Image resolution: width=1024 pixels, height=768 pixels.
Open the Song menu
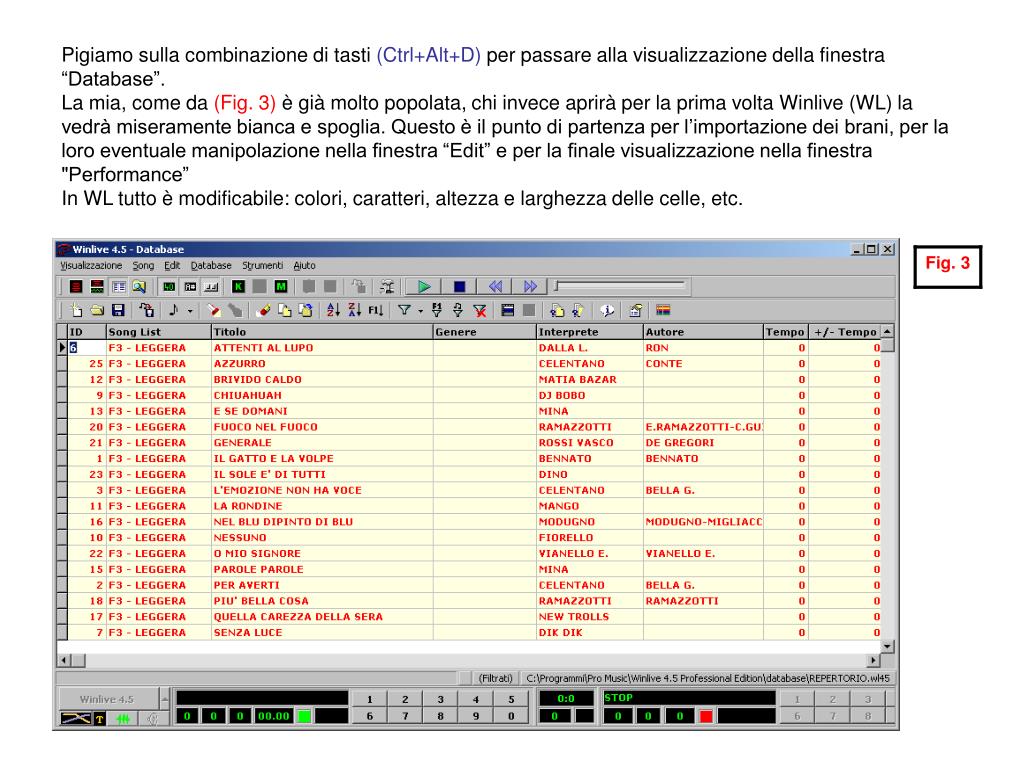[143, 266]
